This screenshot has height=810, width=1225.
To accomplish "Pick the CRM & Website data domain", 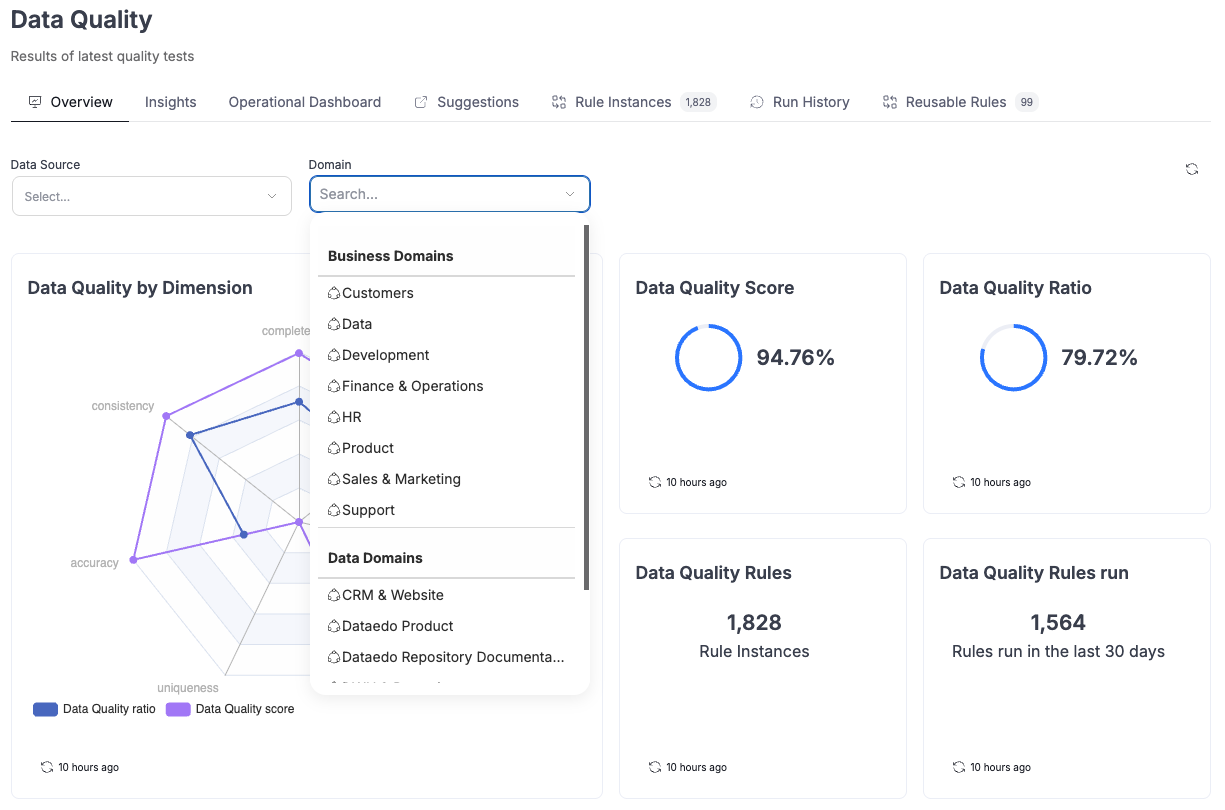I will click(x=446, y=595).
